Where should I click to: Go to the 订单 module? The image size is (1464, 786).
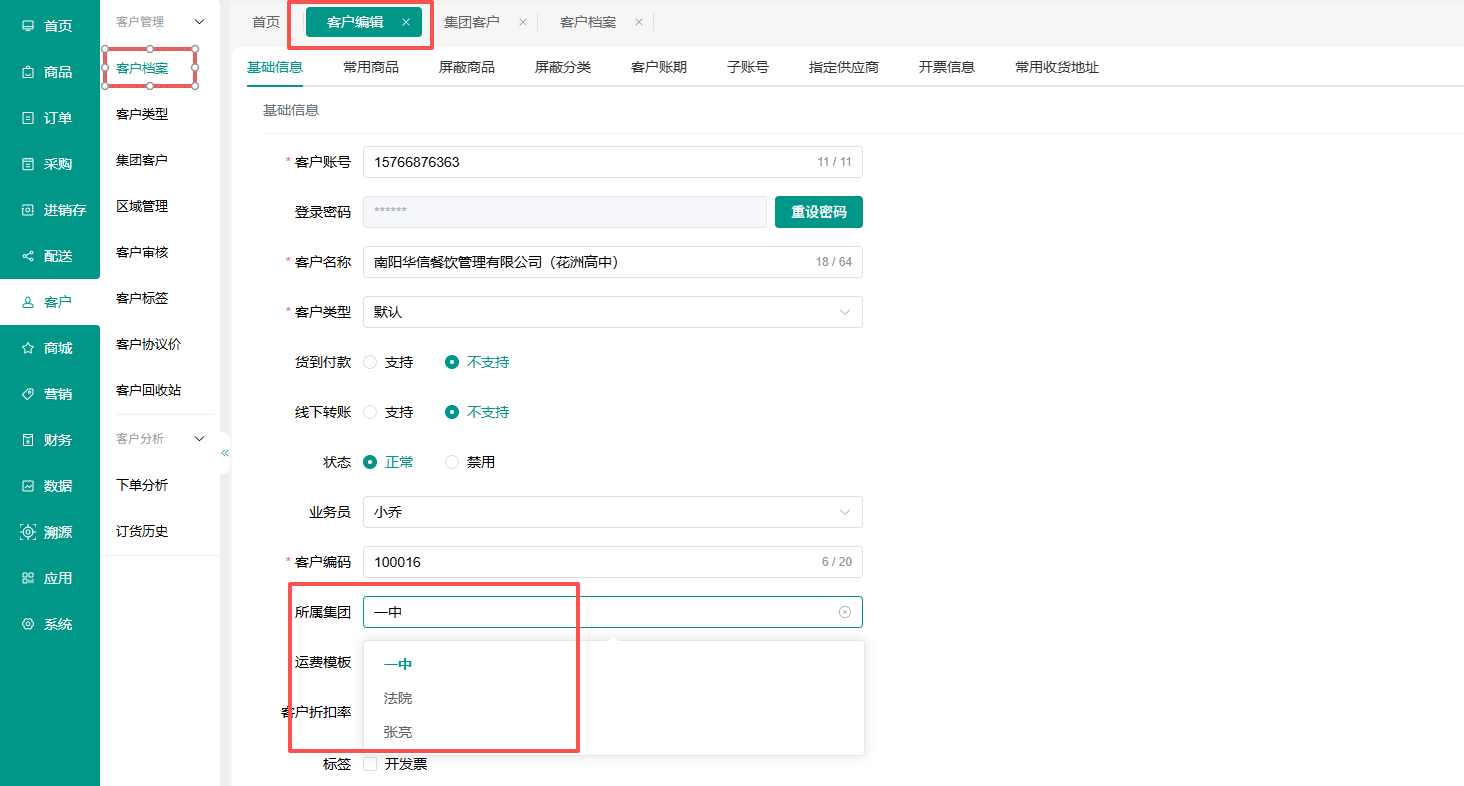[x=50, y=118]
